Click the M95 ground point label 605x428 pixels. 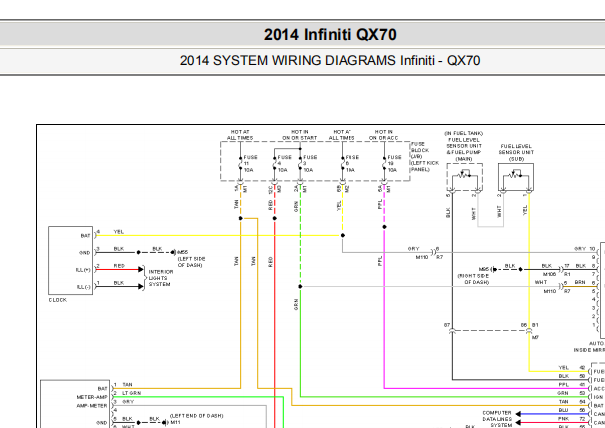[484, 269]
